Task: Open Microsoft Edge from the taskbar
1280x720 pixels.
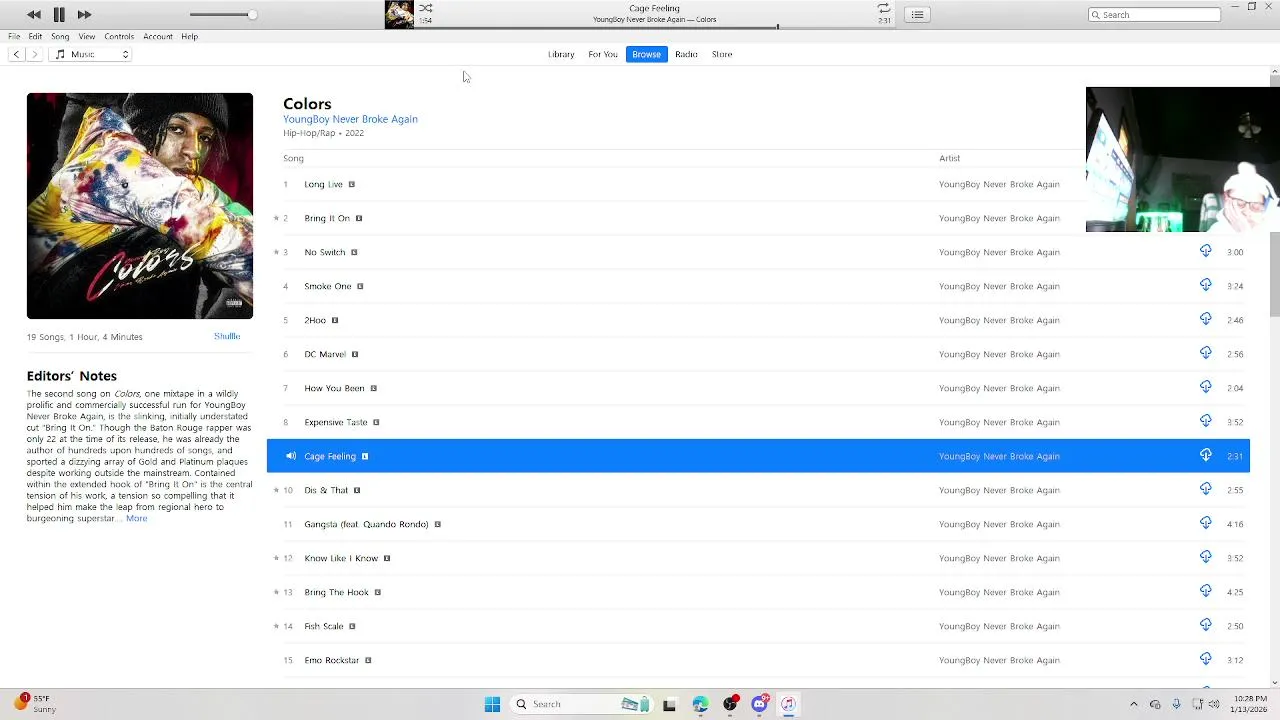Action: tap(700, 704)
